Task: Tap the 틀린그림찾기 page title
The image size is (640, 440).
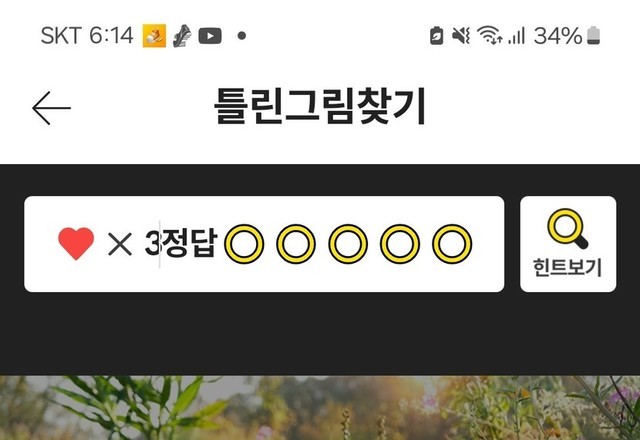Action: coord(320,107)
